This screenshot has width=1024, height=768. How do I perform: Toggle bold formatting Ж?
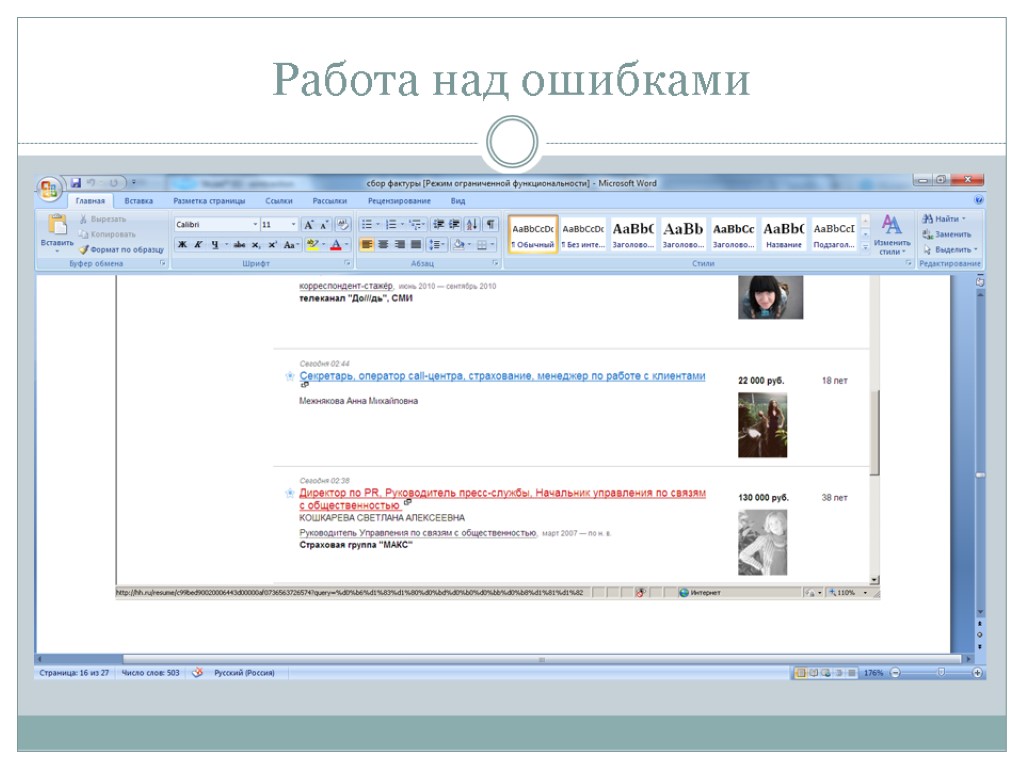tap(182, 245)
